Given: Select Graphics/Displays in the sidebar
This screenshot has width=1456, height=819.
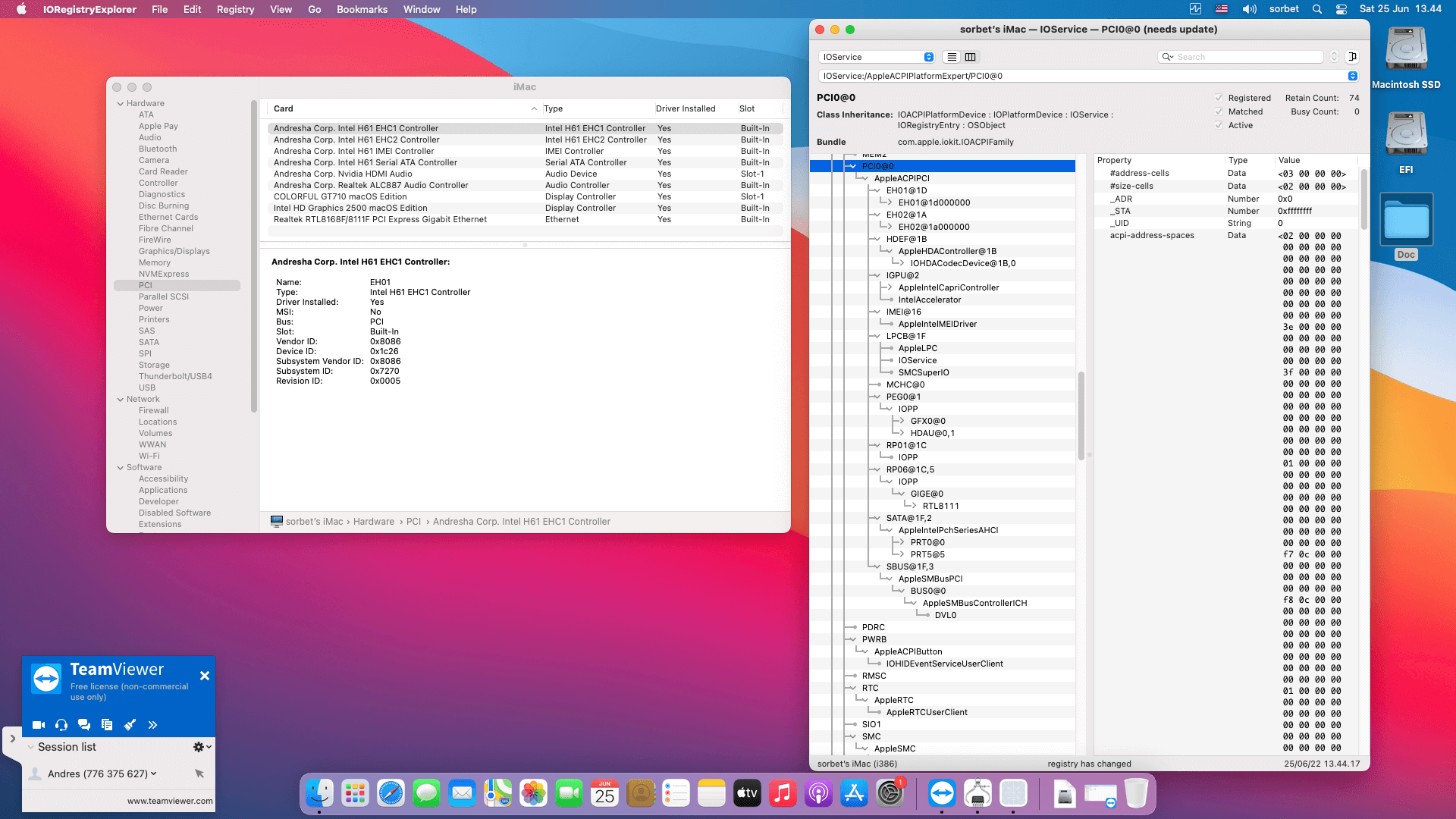Looking at the screenshot, I should coord(174,251).
